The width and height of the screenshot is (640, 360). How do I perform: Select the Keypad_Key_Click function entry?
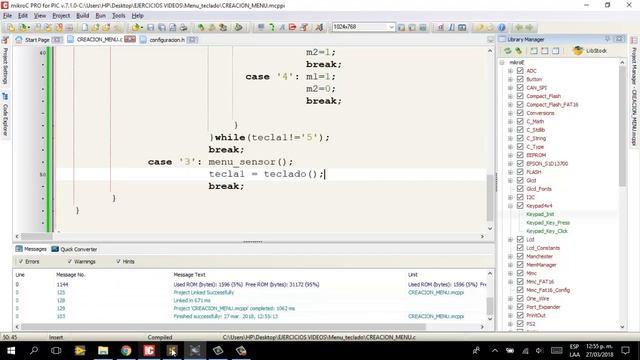click(547, 231)
